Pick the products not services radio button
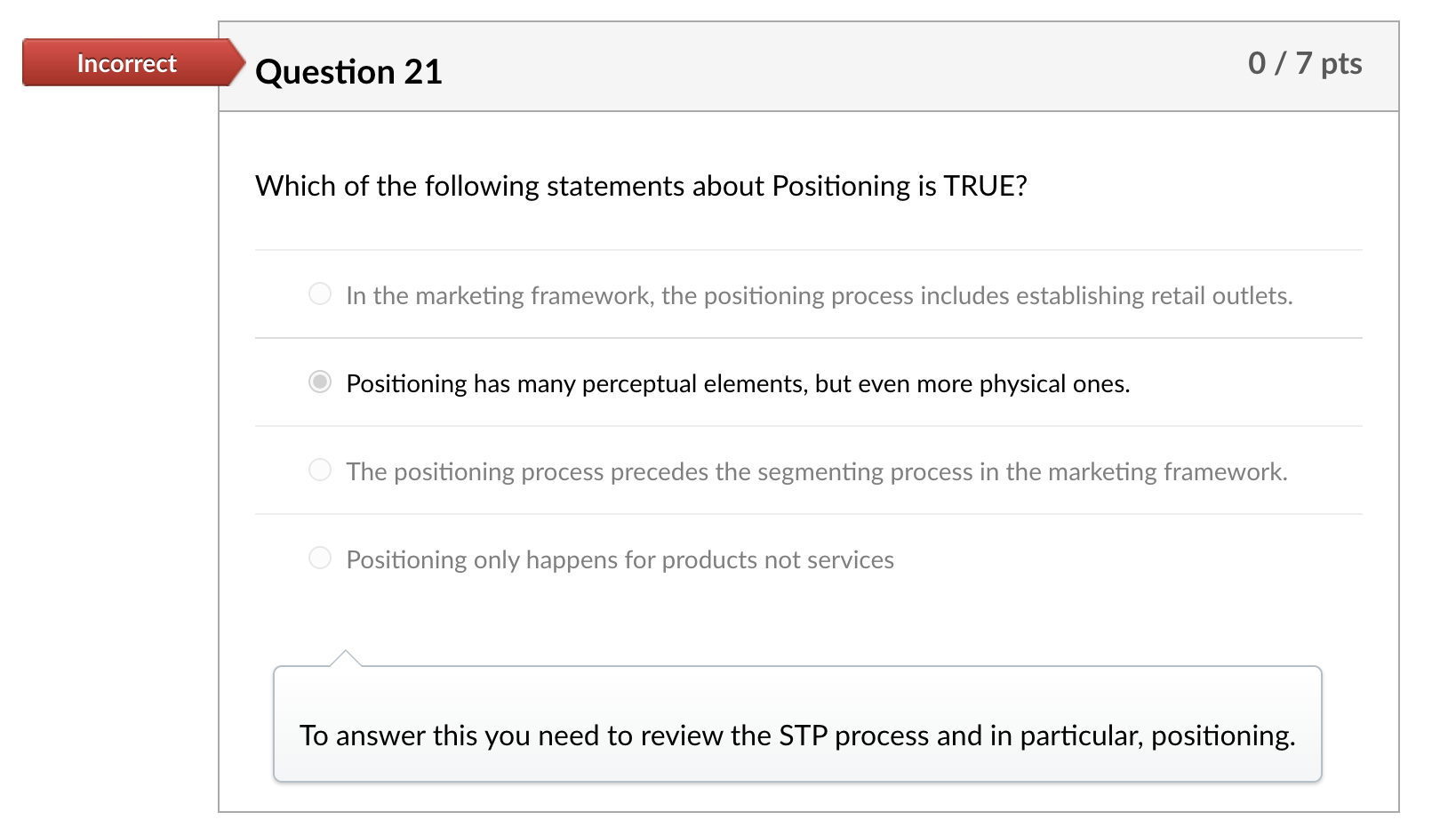Screen dimensions: 1456x836 320,558
